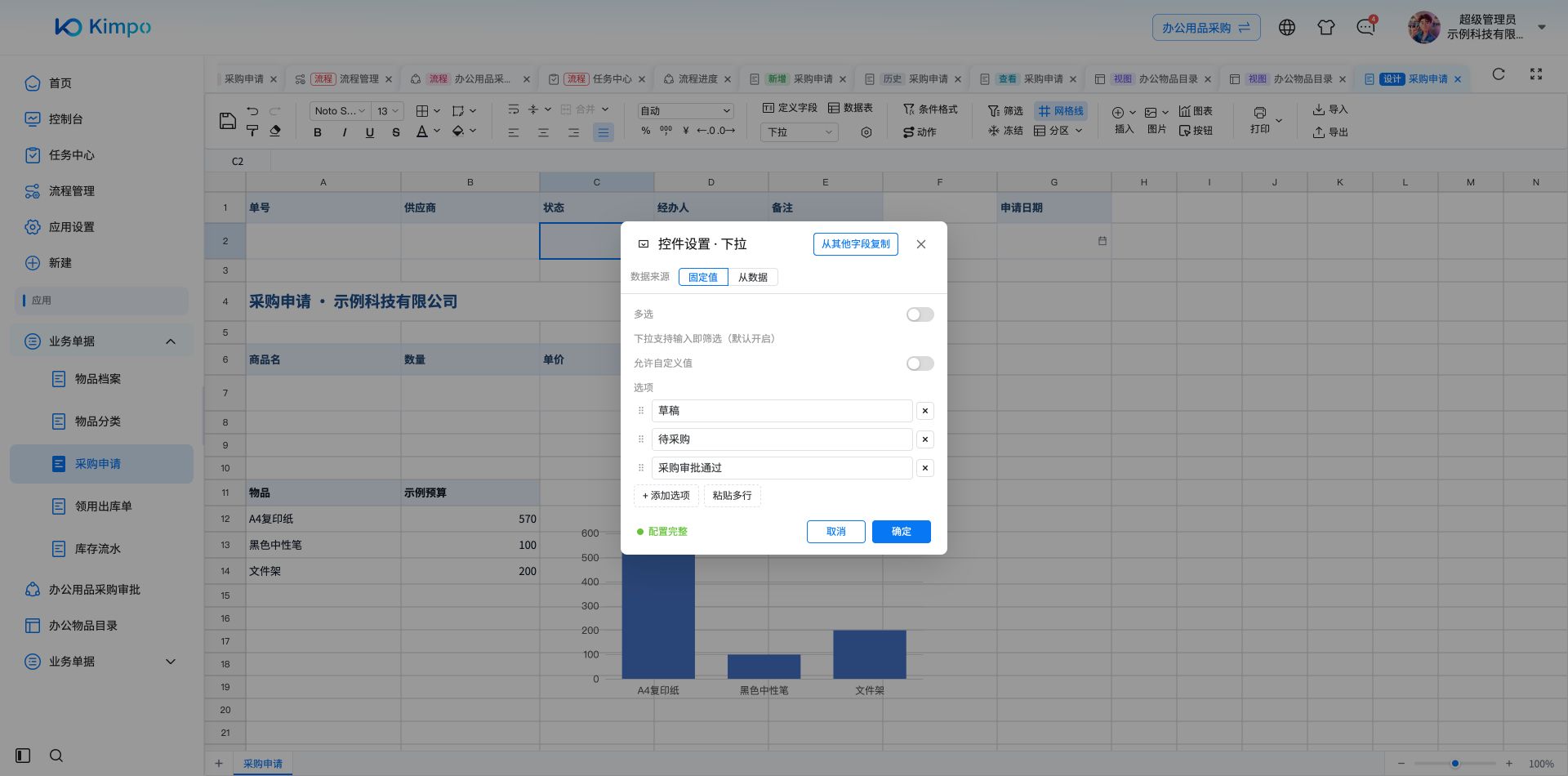The width and height of the screenshot is (1568, 776).
Task: Click 取消 in the control settings dialog
Action: [836, 532]
